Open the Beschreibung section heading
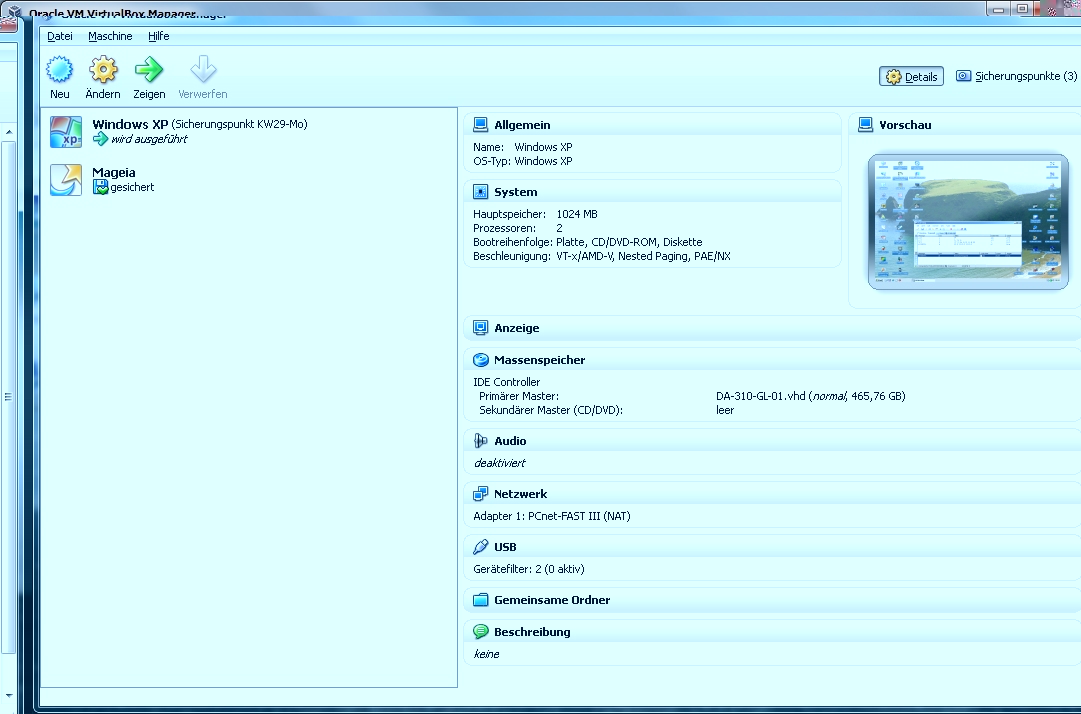Screen dimensions: 1081x714 click(532, 631)
